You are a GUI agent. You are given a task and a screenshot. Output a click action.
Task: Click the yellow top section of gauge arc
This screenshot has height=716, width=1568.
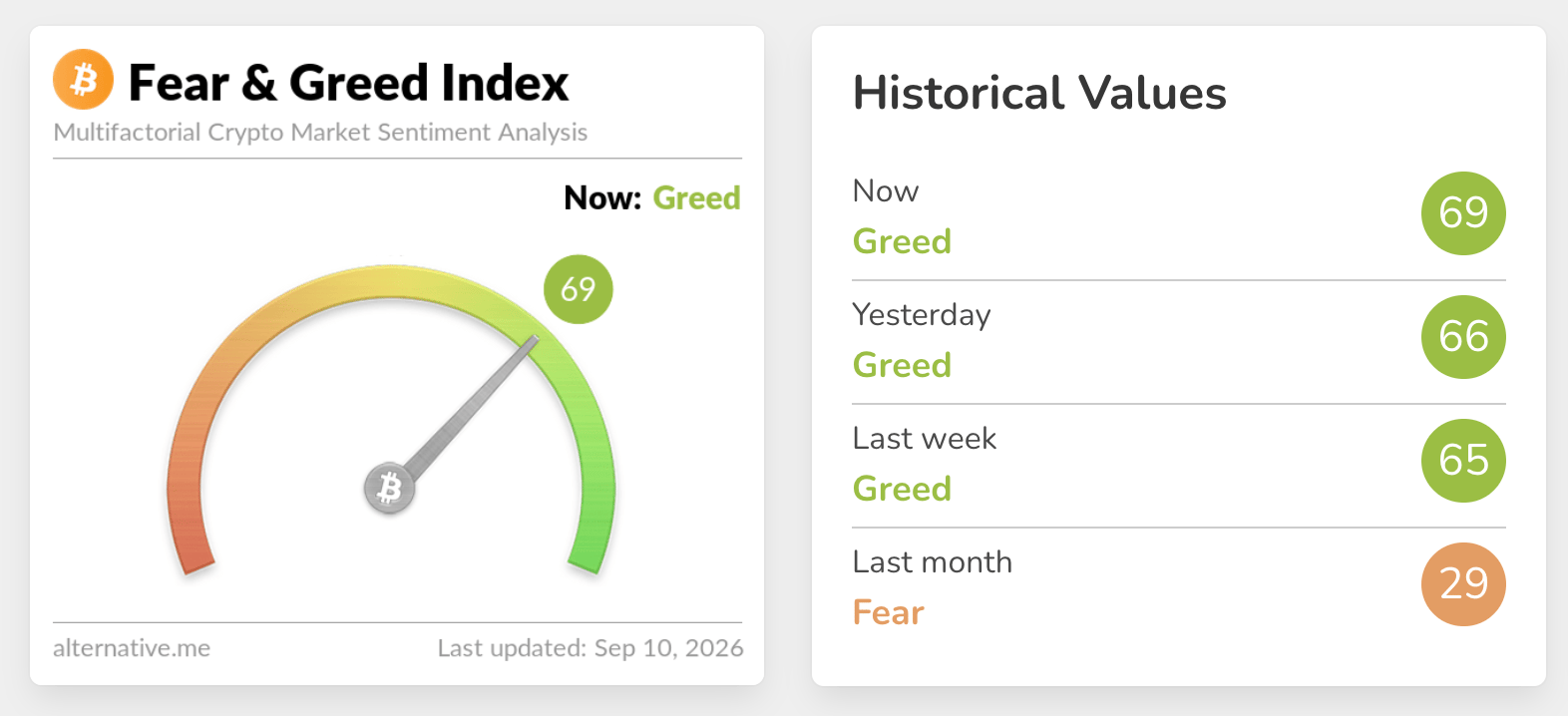[391, 281]
